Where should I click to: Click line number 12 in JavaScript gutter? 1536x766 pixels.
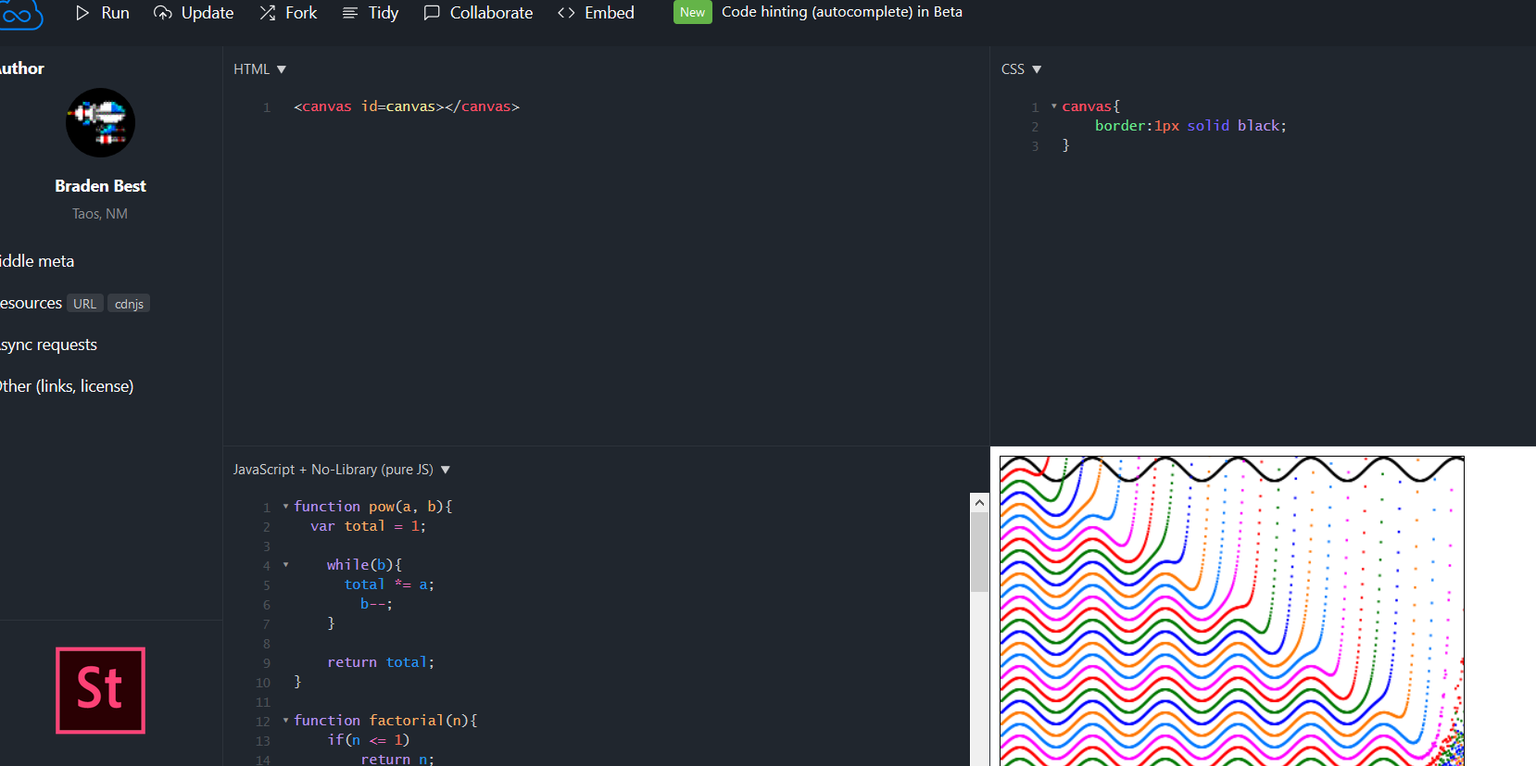pos(263,721)
